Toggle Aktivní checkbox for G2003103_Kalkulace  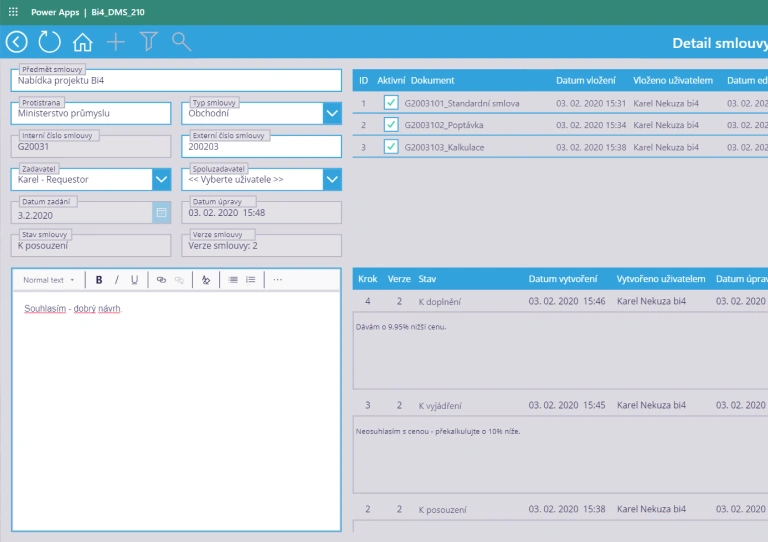point(391,147)
